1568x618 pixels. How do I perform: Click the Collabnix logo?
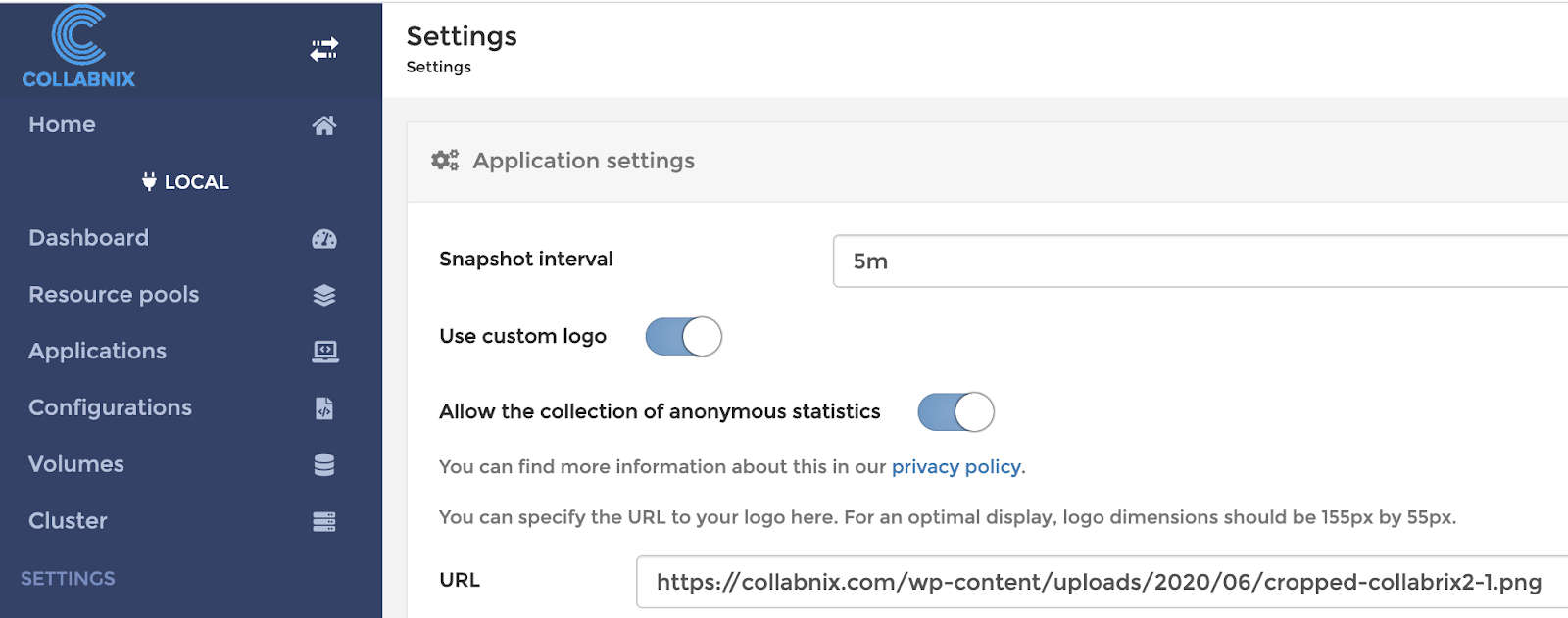pos(78,48)
